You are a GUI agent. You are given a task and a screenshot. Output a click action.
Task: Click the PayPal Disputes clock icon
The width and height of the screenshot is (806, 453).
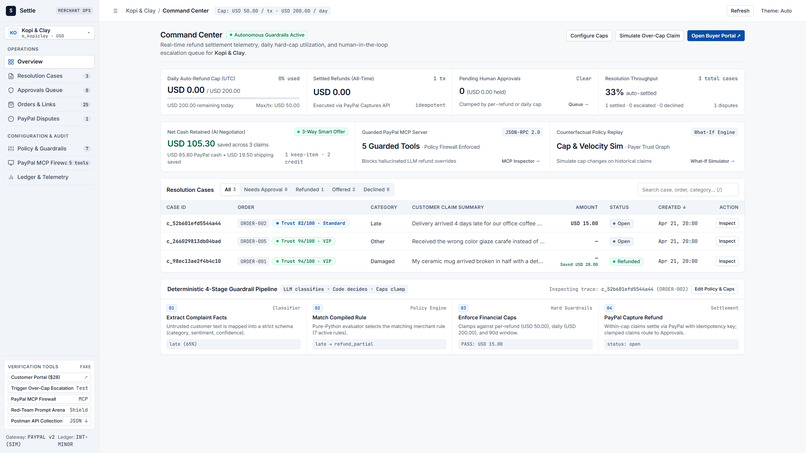(x=11, y=119)
